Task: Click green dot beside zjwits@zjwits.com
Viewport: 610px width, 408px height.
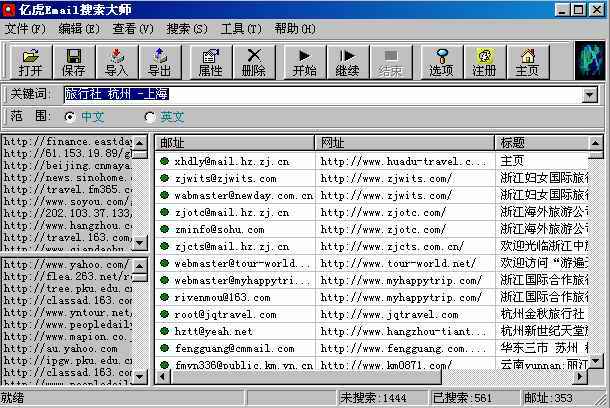Action: [165, 178]
